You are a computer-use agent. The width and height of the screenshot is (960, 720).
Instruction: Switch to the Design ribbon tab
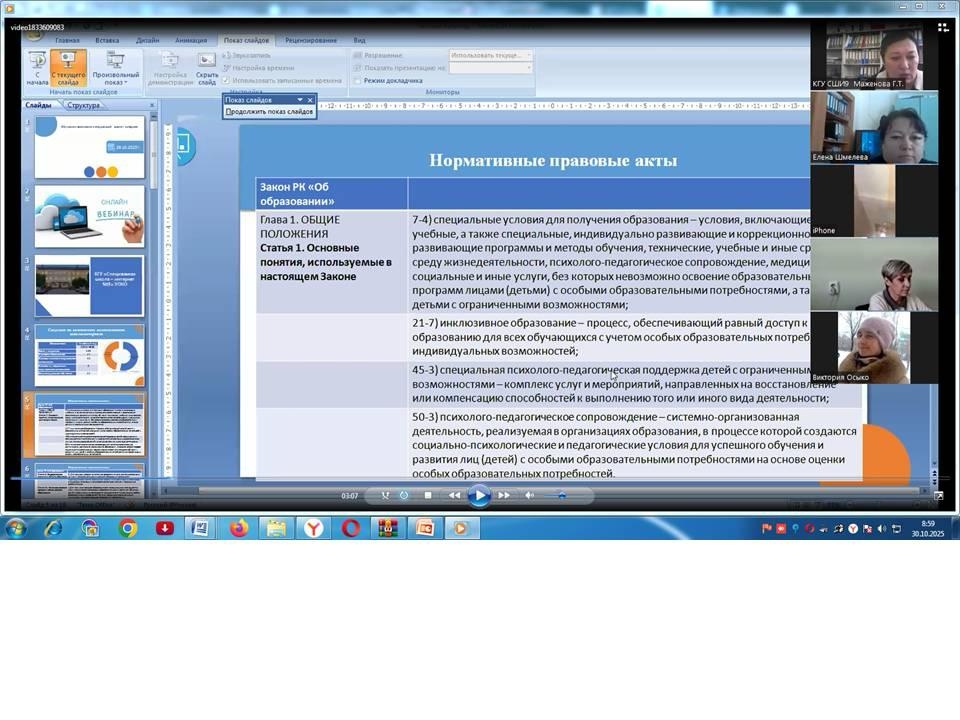148,40
